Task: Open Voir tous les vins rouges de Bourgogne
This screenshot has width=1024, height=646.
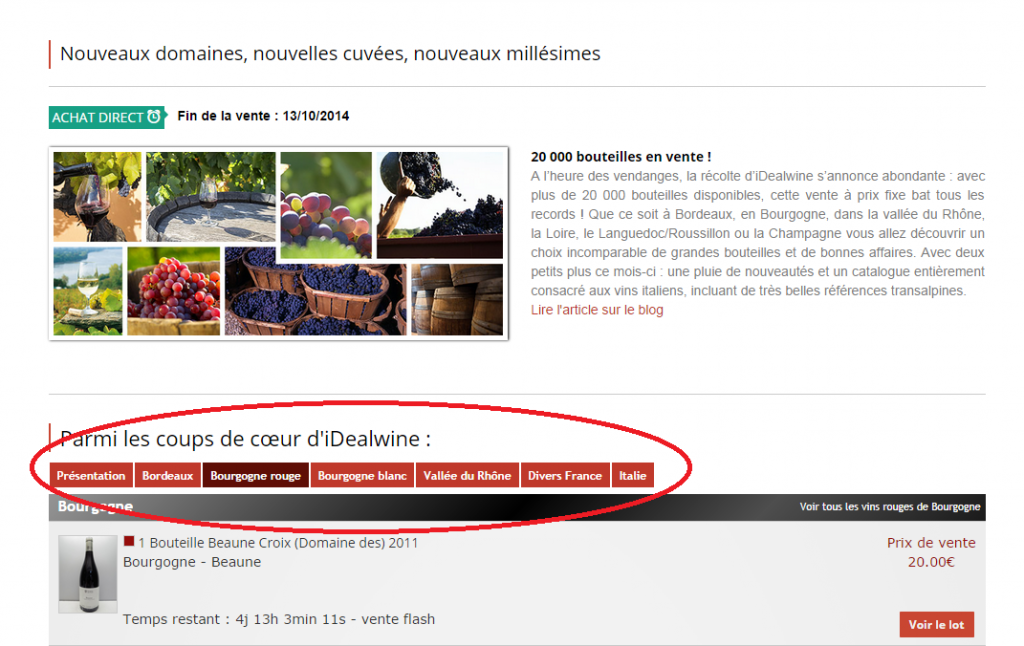Action: (x=889, y=506)
